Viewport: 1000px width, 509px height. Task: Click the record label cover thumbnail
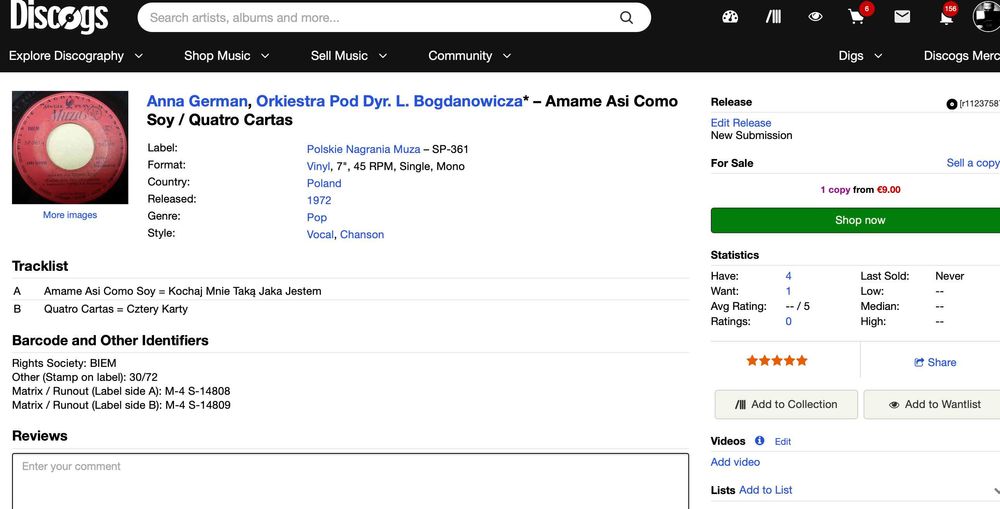coord(70,148)
